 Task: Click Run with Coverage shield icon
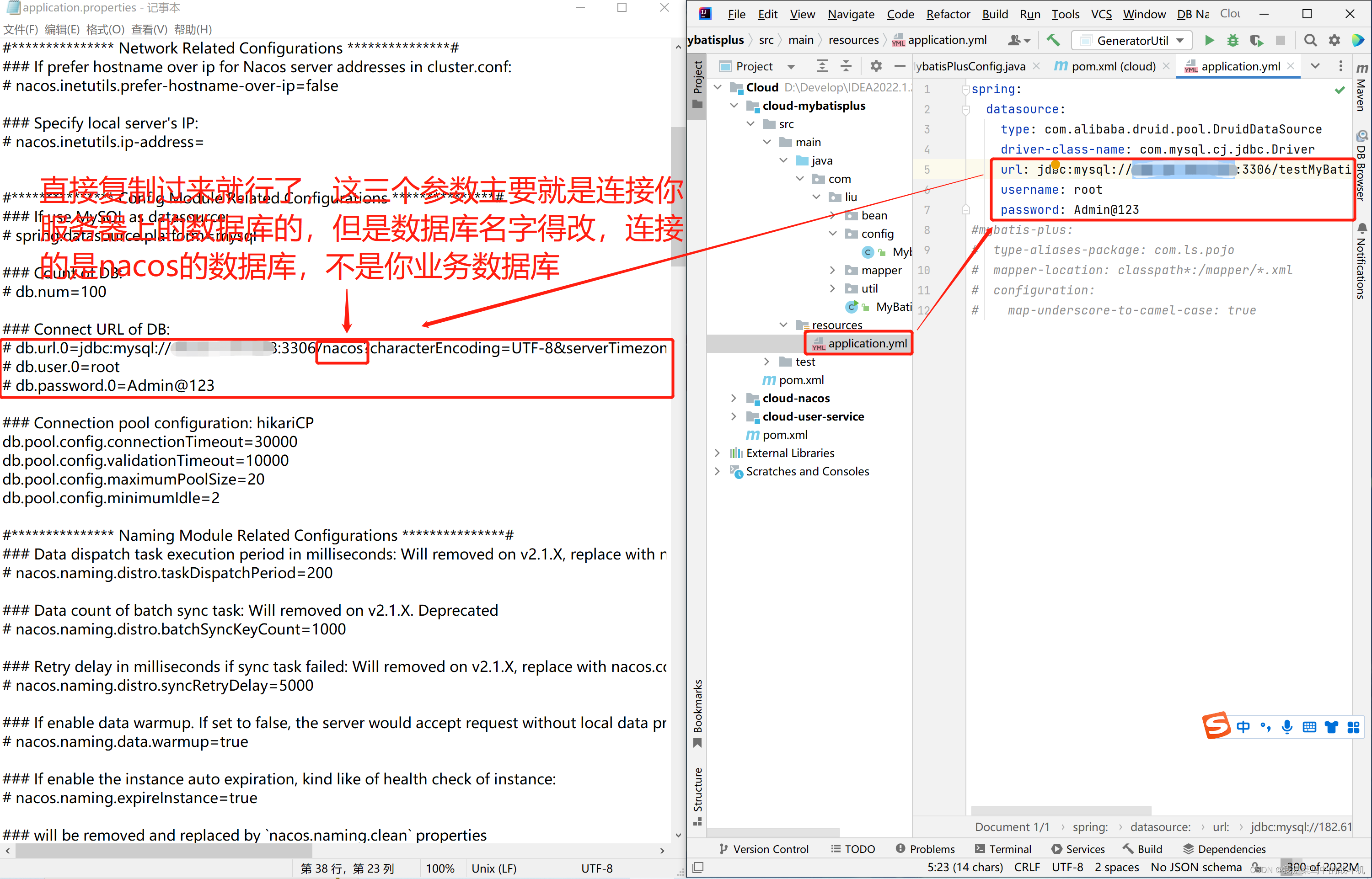click(x=1256, y=41)
